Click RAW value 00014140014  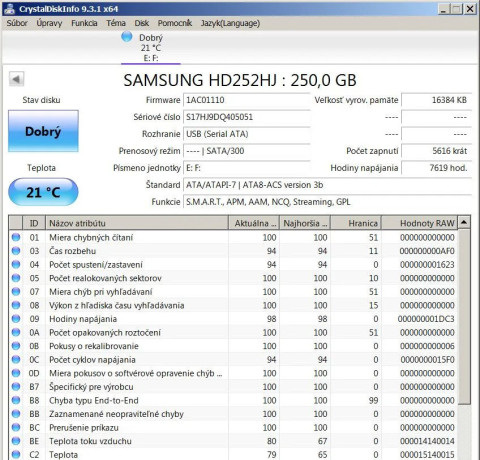click(x=427, y=441)
